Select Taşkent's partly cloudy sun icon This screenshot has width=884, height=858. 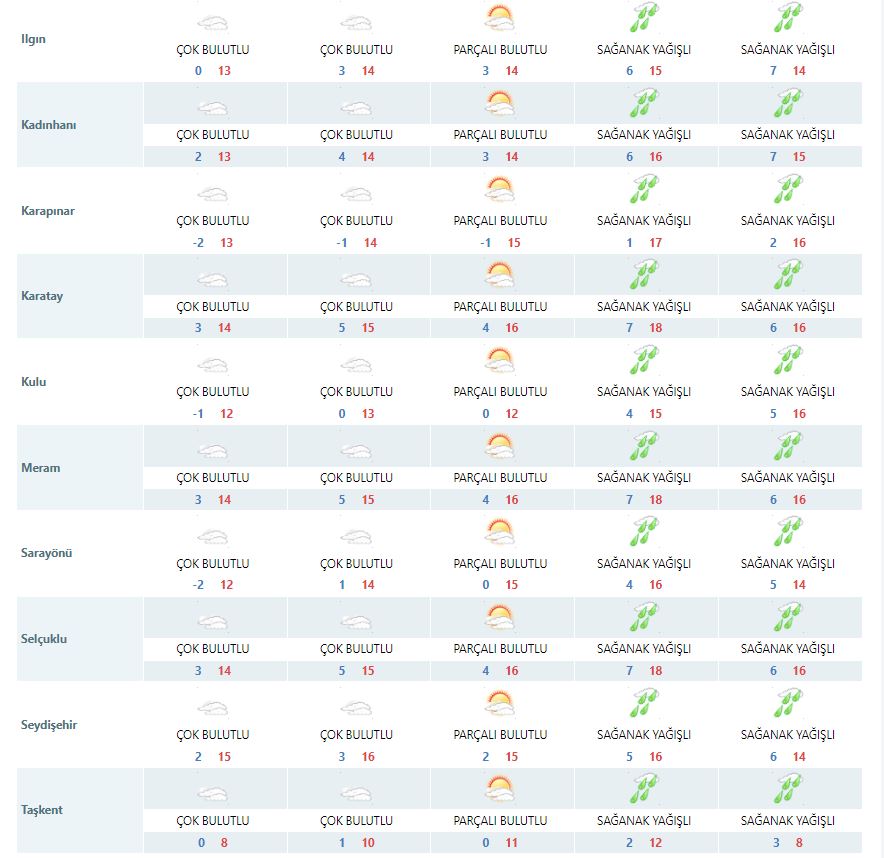500,789
